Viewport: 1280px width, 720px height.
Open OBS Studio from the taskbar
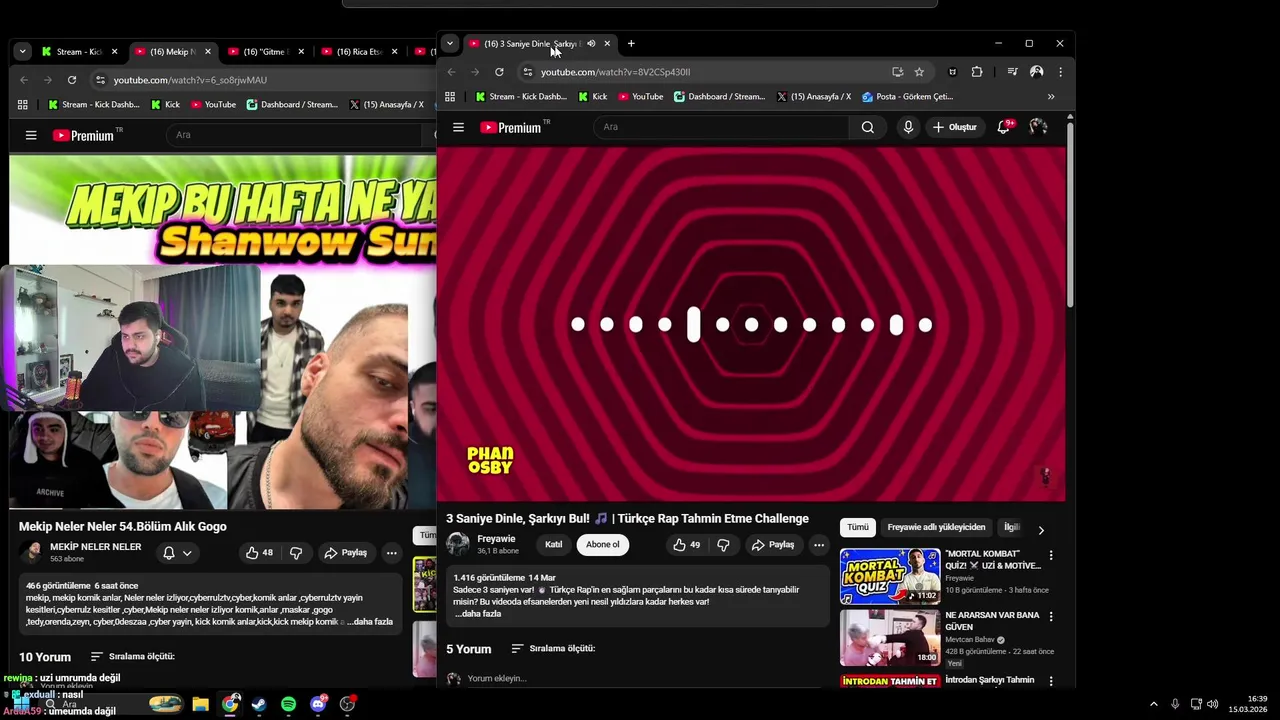pos(347,704)
